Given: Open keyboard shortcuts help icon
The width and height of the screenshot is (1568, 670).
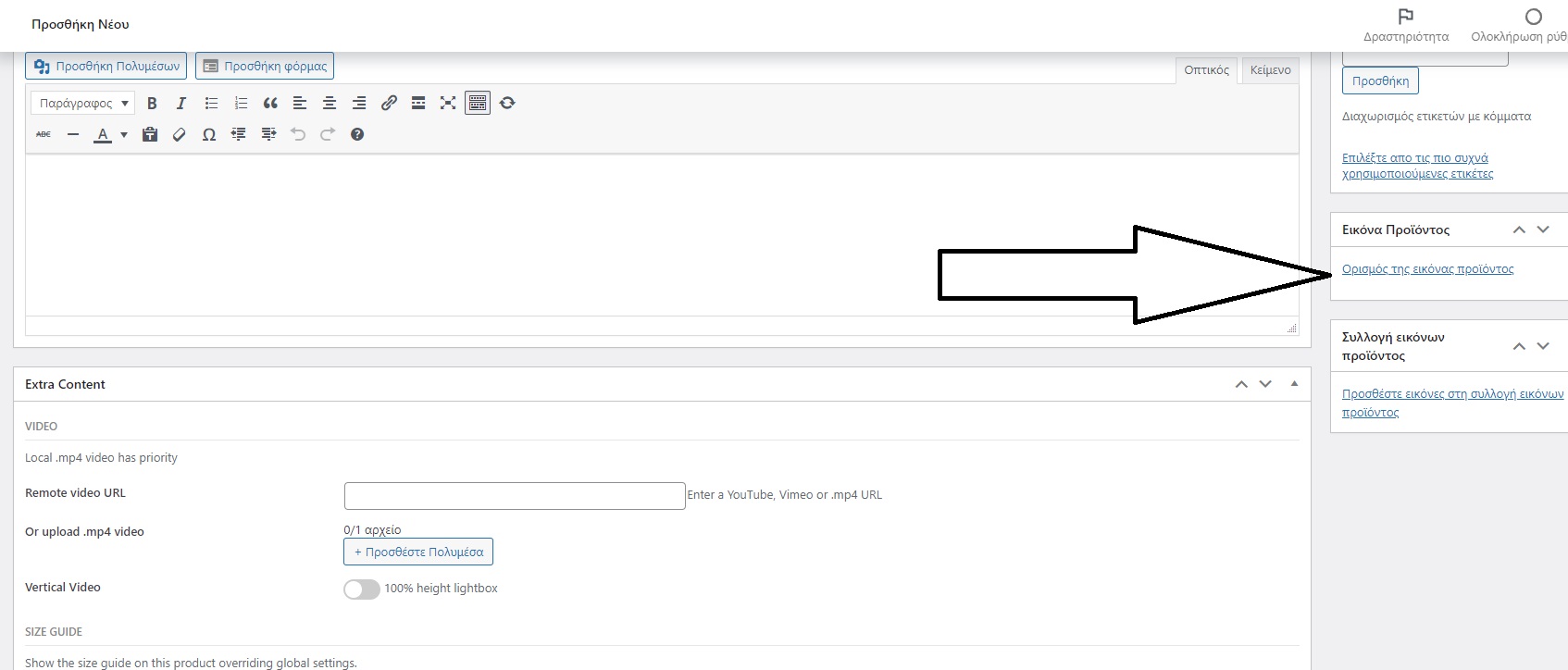Looking at the screenshot, I should [357, 134].
